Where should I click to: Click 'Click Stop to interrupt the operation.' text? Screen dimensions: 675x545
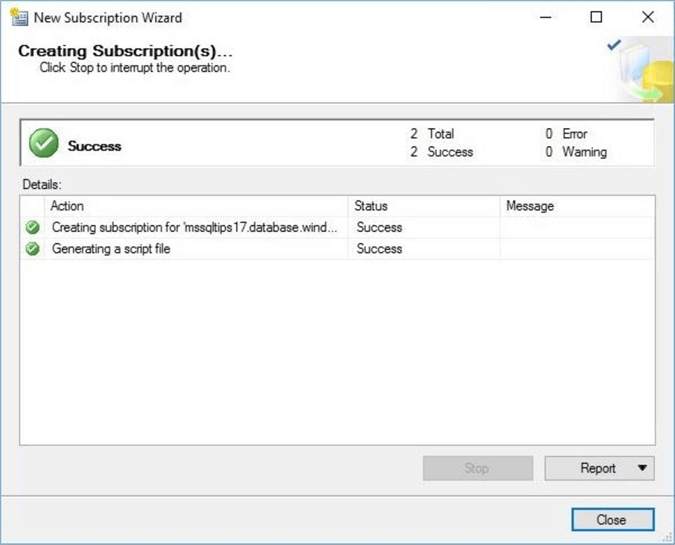[x=135, y=68]
